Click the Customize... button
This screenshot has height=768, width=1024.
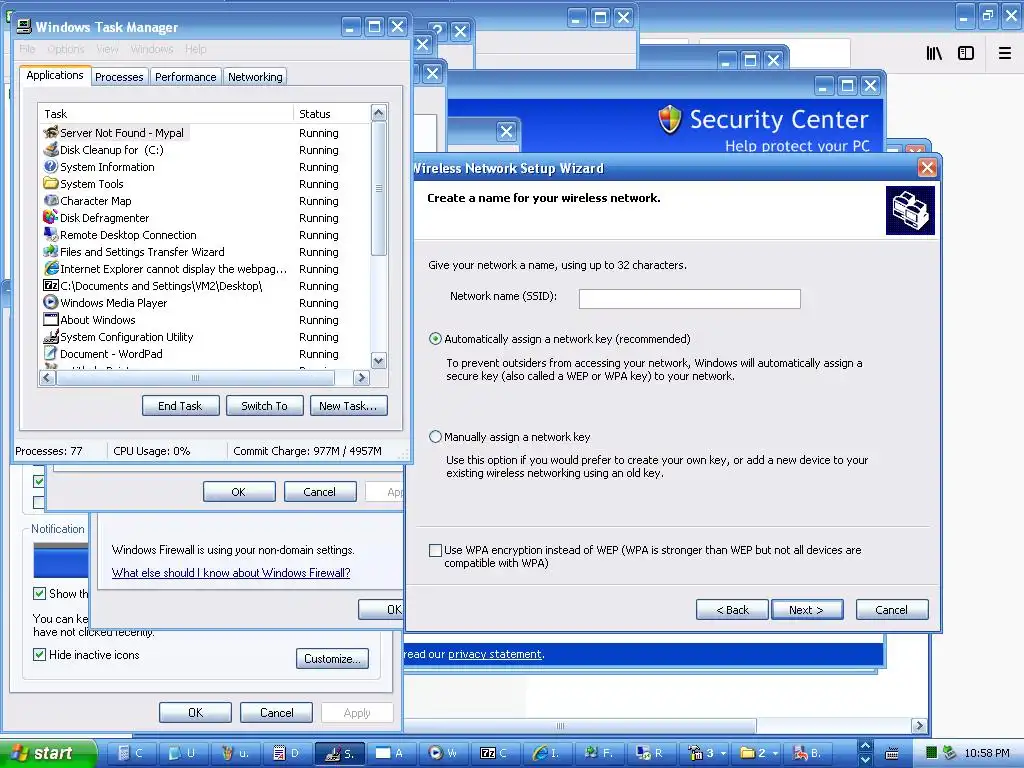[x=332, y=658]
